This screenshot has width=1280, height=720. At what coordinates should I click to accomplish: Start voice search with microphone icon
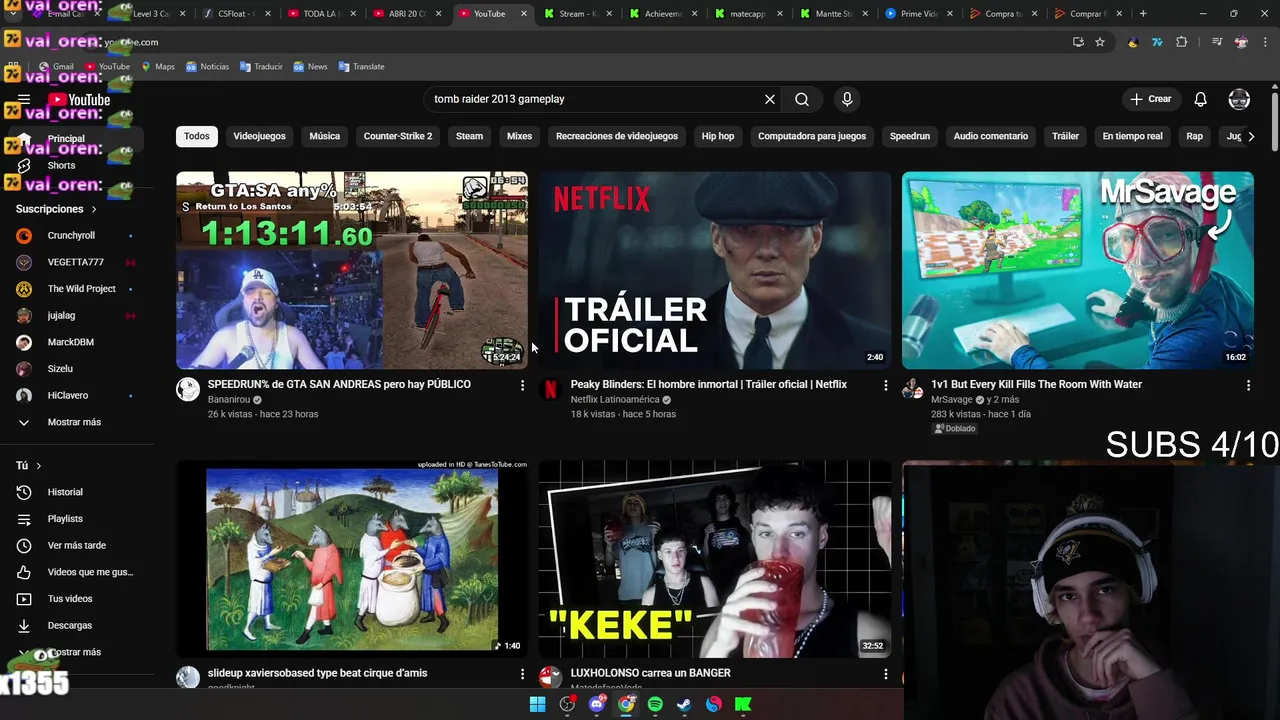847,99
